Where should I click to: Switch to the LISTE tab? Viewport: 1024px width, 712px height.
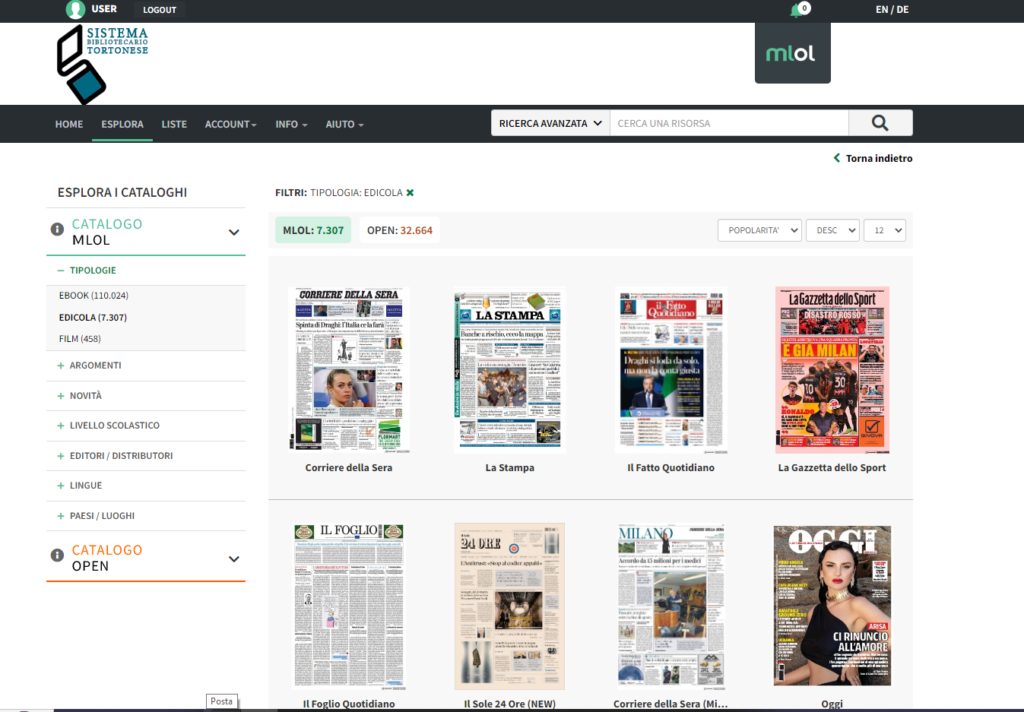[174, 124]
